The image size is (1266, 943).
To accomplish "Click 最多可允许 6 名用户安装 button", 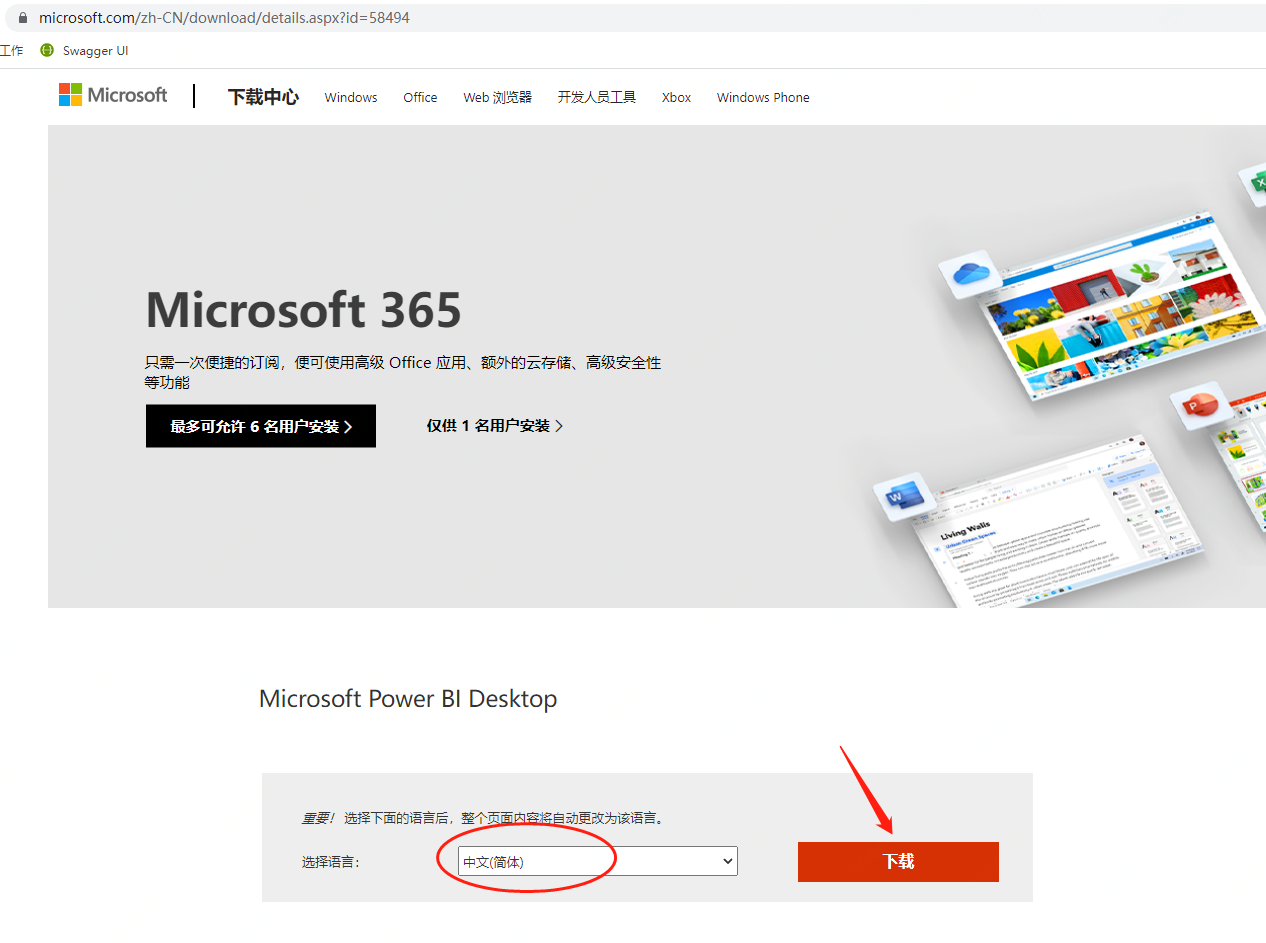I will coord(261,426).
